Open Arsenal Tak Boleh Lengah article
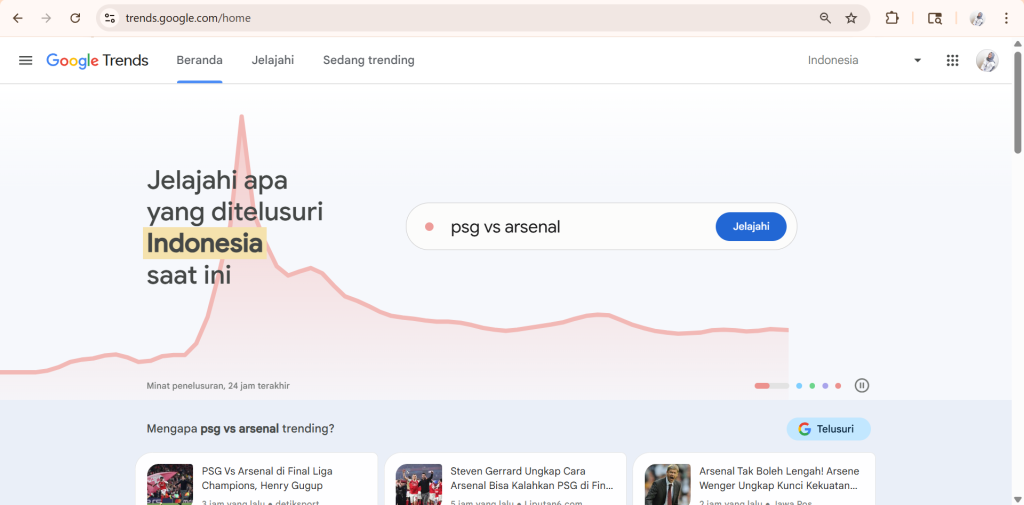 click(754, 479)
